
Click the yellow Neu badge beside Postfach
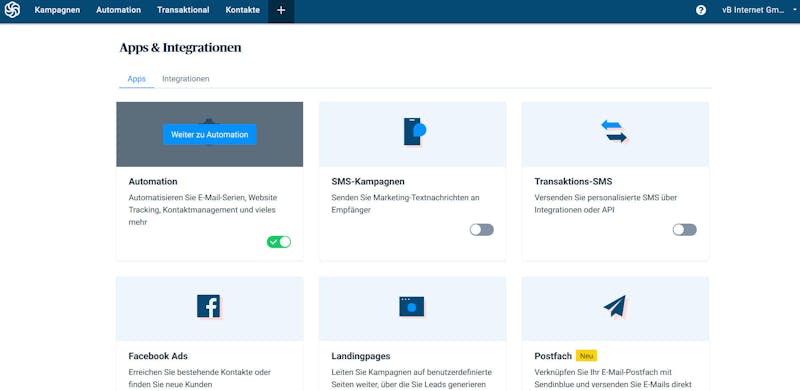(x=586, y=356)
